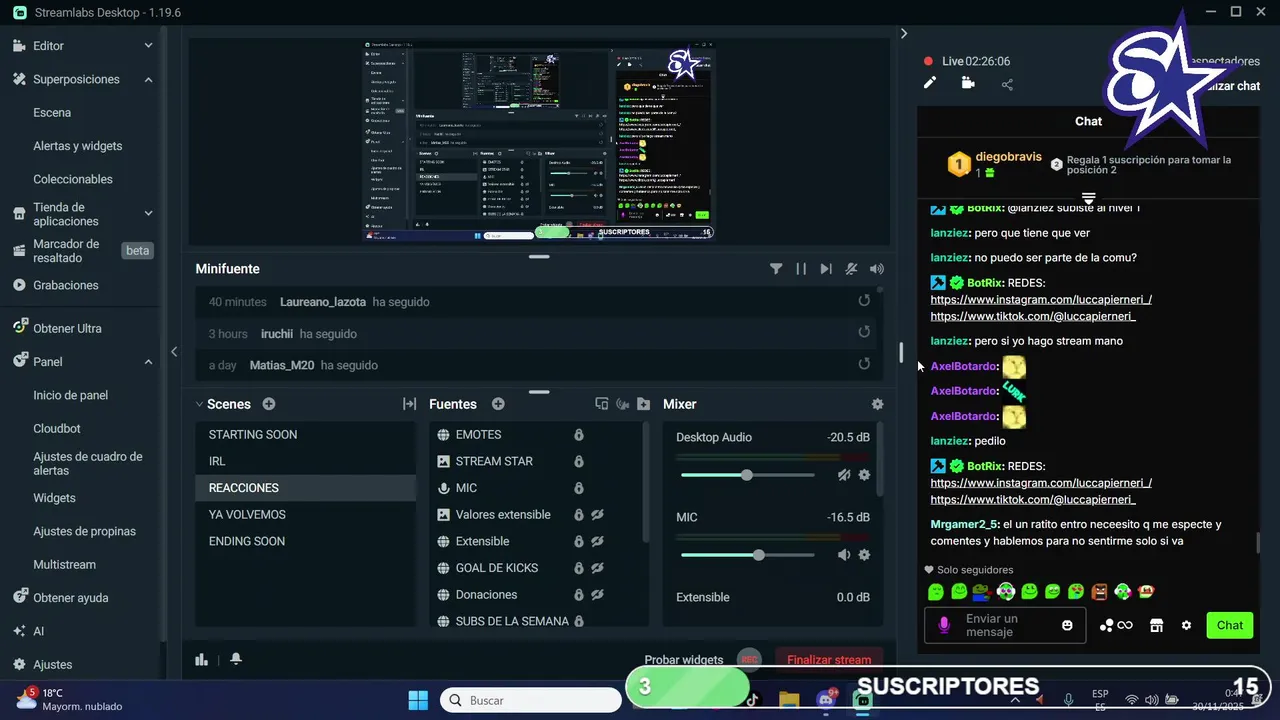Collapse the chat panel with arrow

pos(904,33)
